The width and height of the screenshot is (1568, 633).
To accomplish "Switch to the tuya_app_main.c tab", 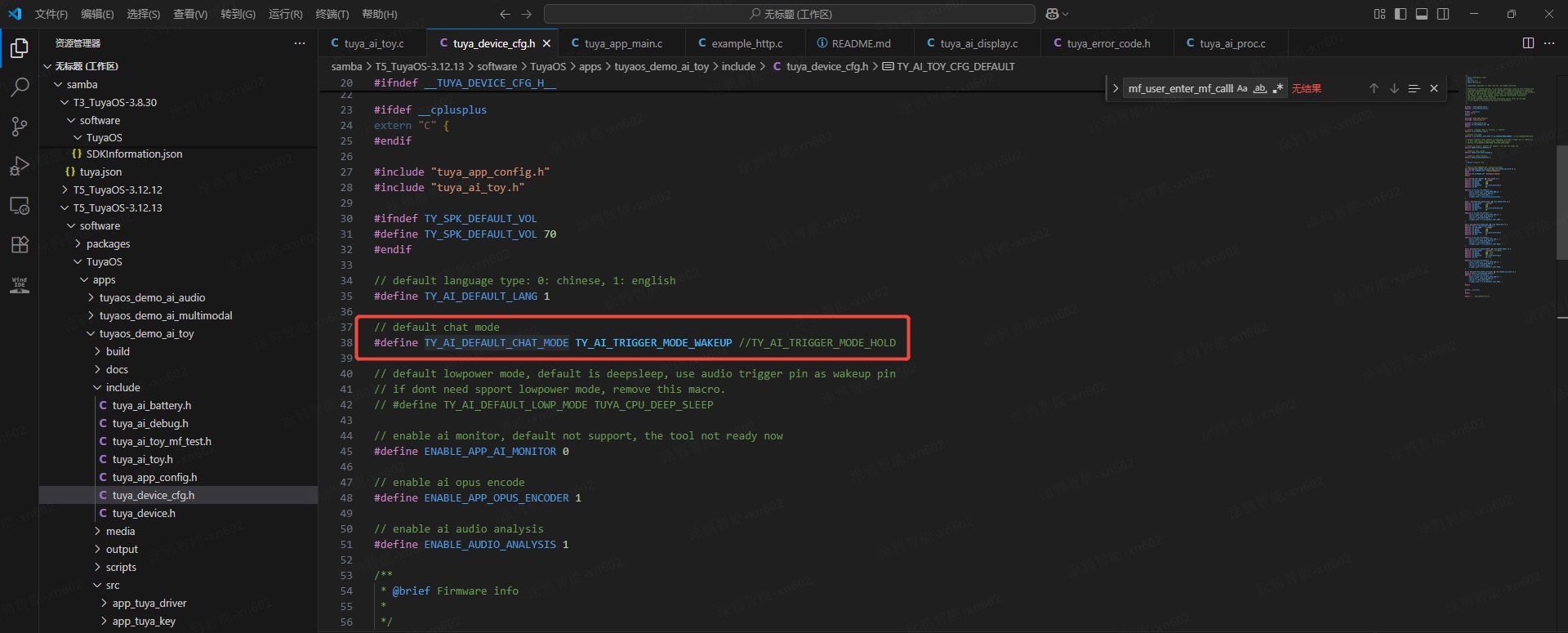I will tap(623, 43).
